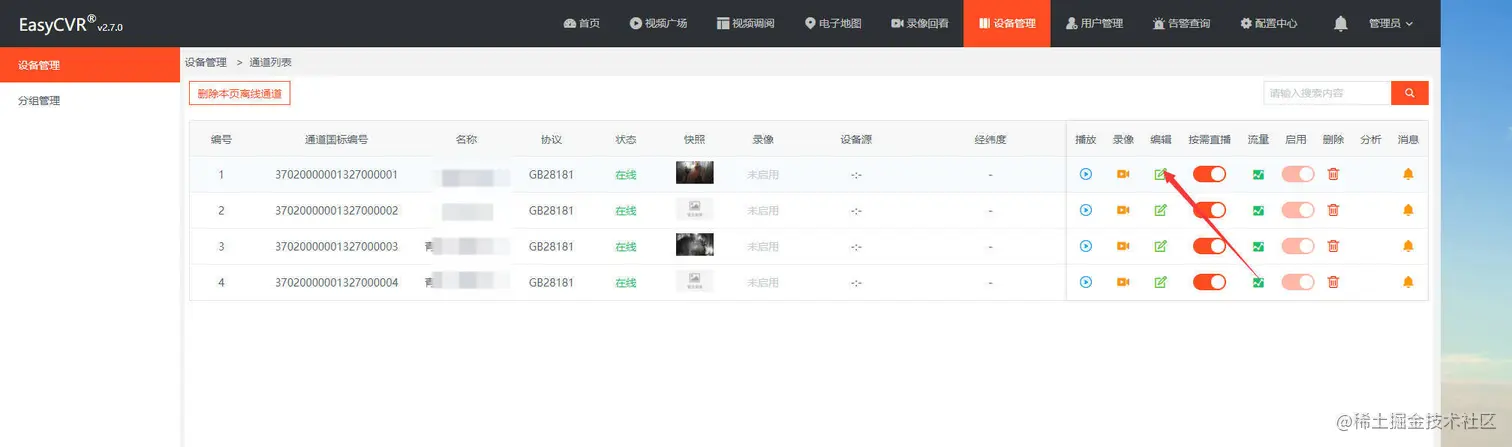Open 视频调阅 in top navigation

click(745, 23)
